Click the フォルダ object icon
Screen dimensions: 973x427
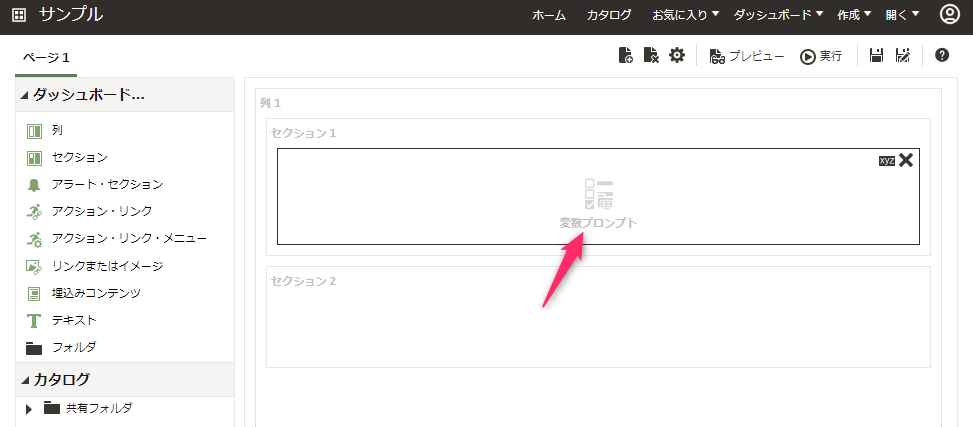[x=34, y=348]
